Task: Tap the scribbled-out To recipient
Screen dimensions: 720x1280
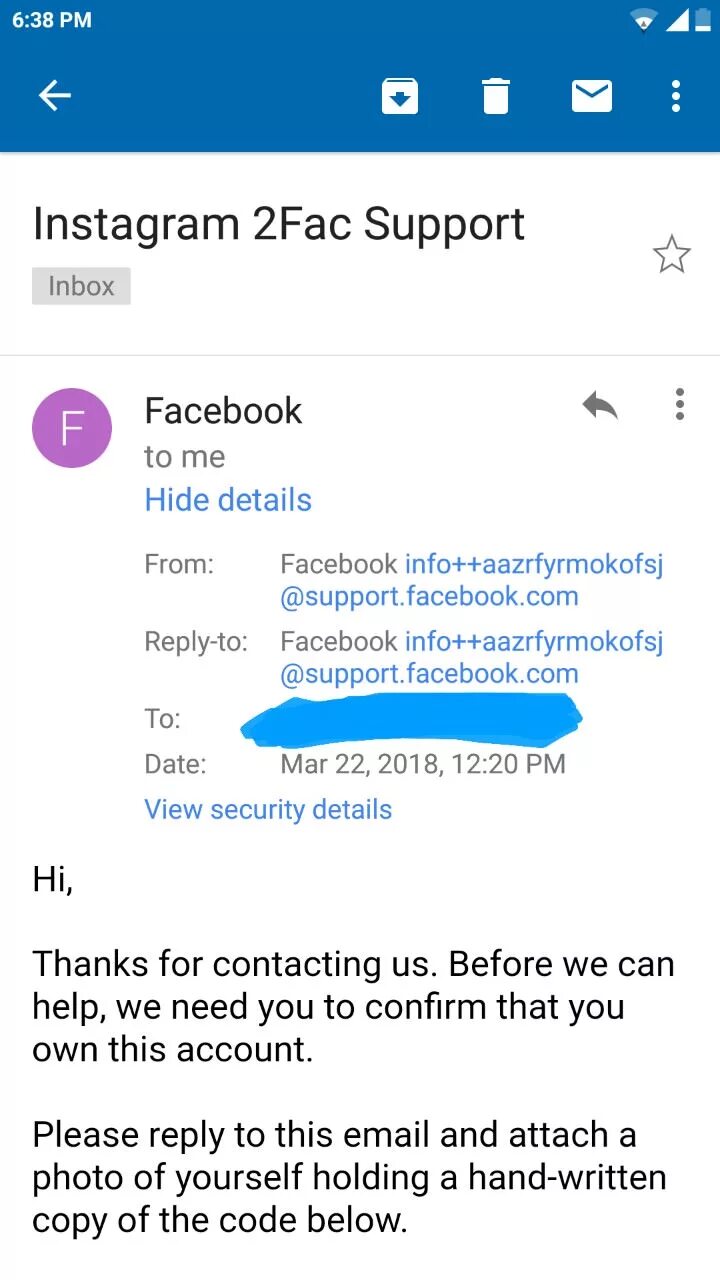Action: click(x=412, y=720)
